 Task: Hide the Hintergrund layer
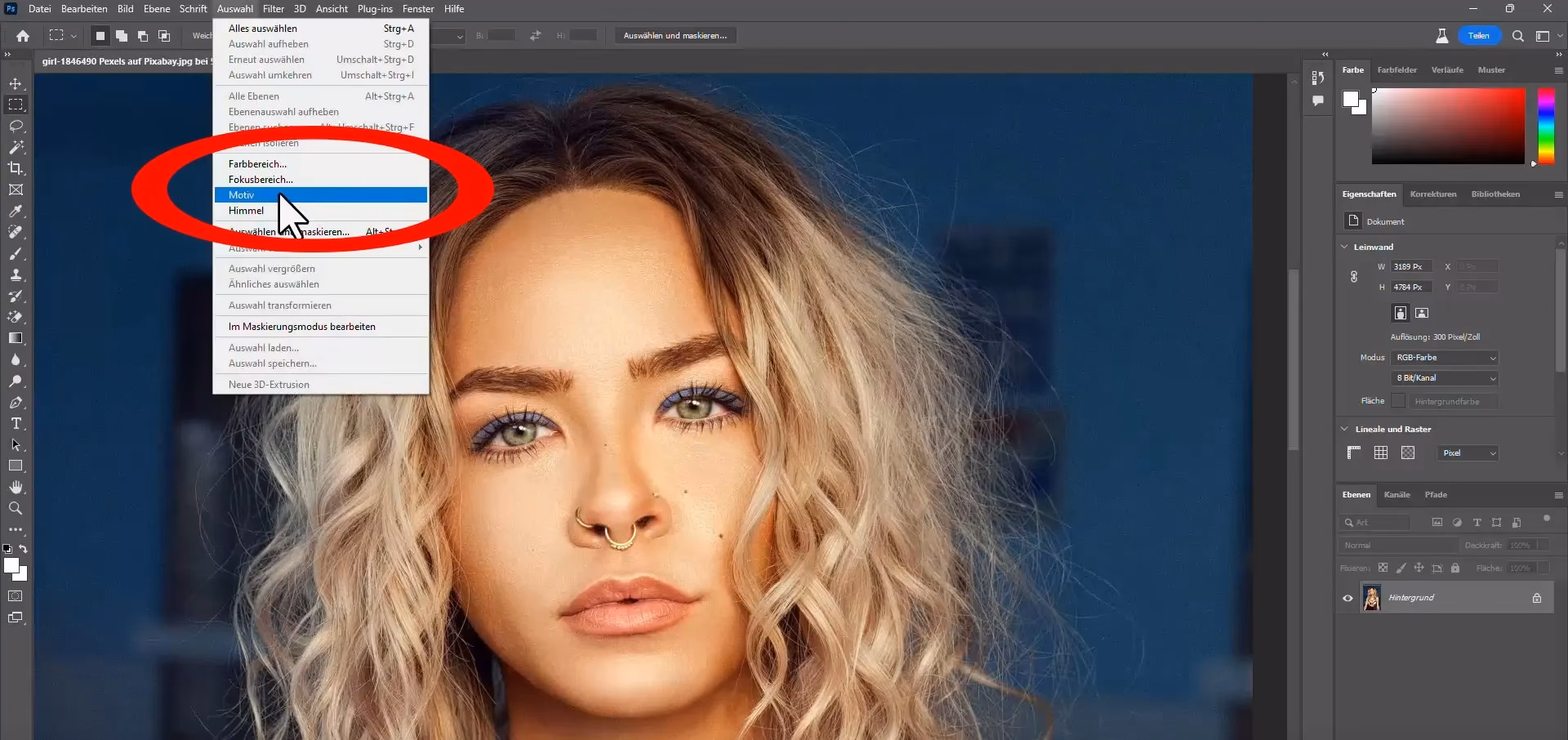click(x=1347, y=597)
